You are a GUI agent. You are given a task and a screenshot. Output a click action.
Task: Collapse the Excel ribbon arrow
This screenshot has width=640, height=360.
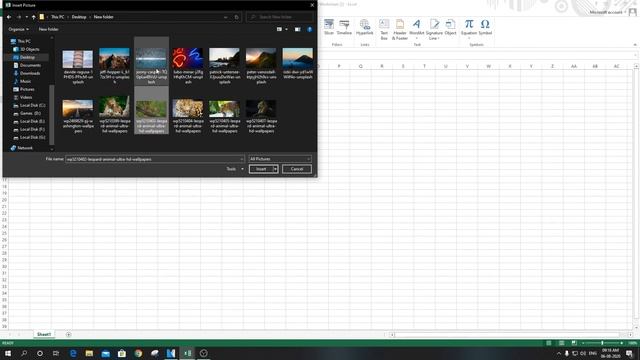click(x=635, y=45)
